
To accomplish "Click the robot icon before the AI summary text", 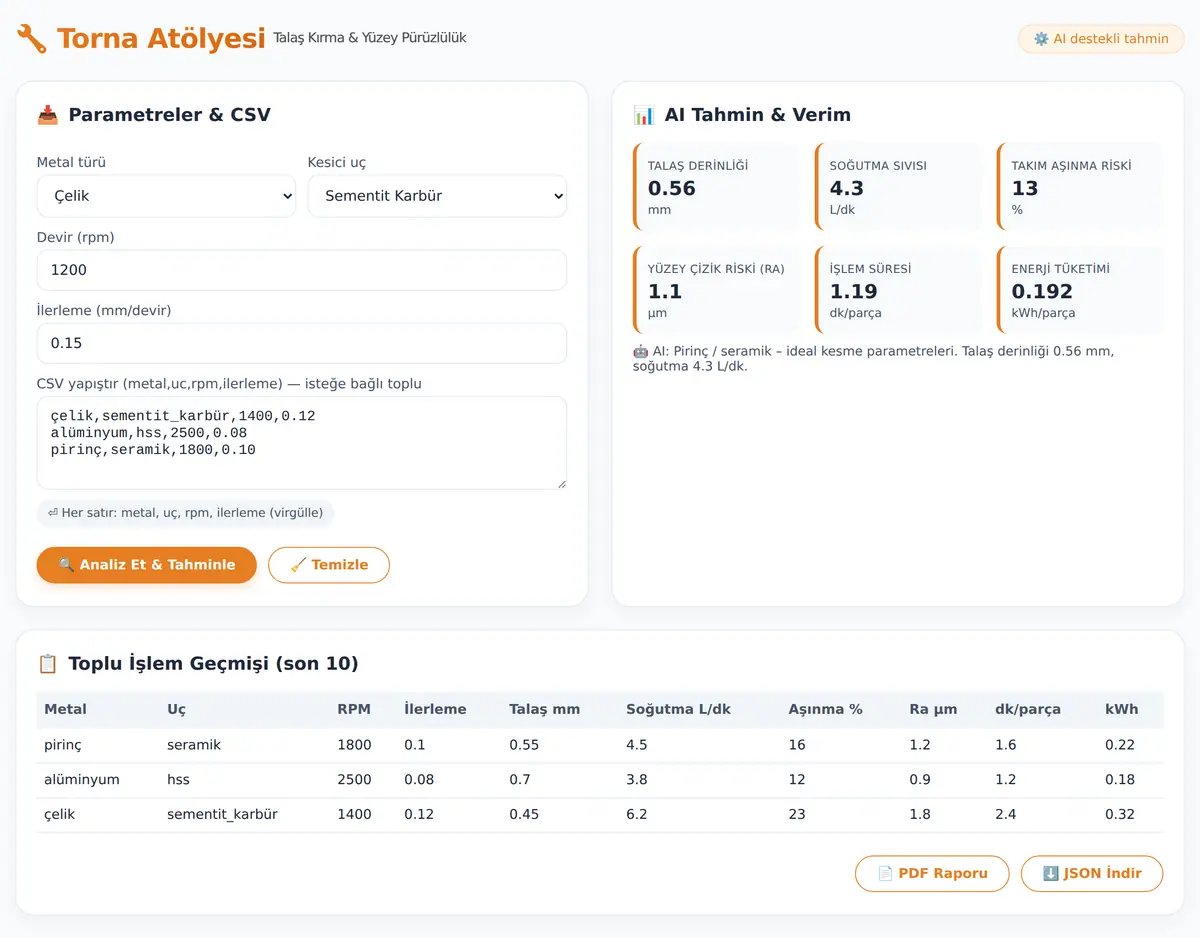I will pos(641,351).
